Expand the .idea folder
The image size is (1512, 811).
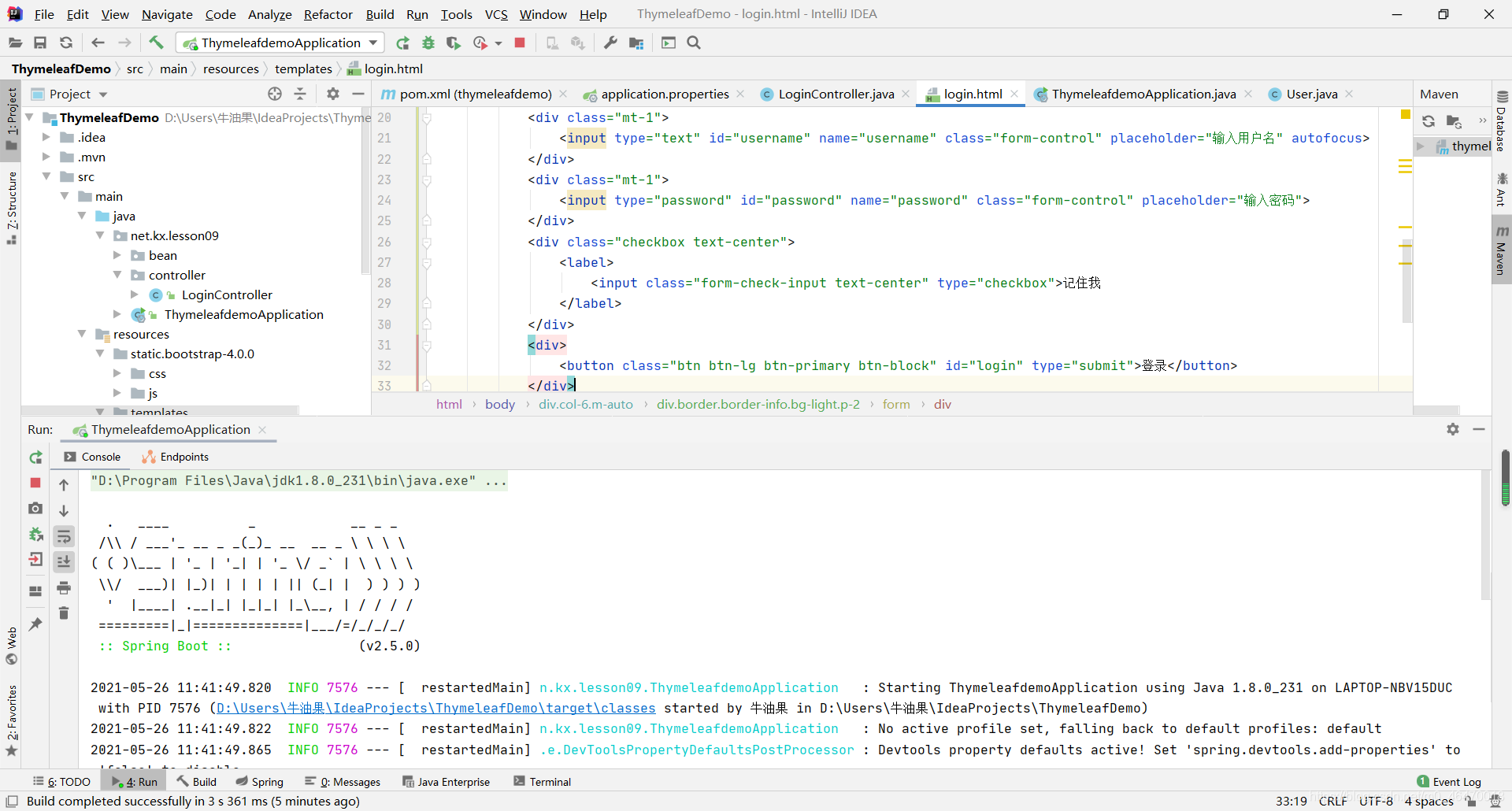pyautogui.click(x=46, y=137)
